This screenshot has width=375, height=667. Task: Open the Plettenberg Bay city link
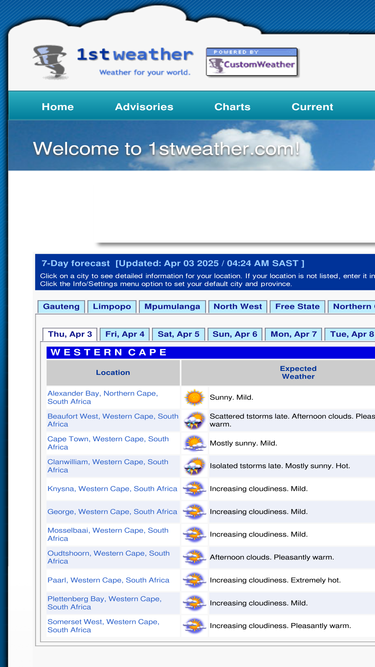tap(104, 603)
